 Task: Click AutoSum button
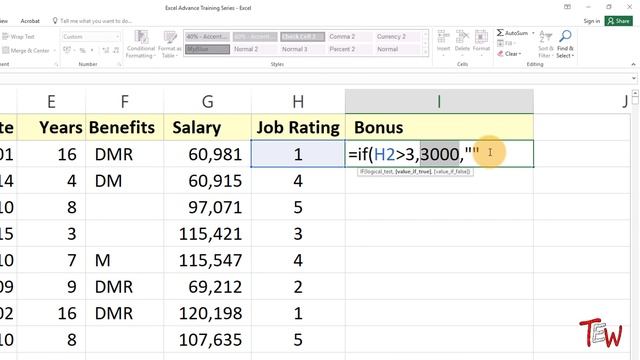tap(512, 33)
